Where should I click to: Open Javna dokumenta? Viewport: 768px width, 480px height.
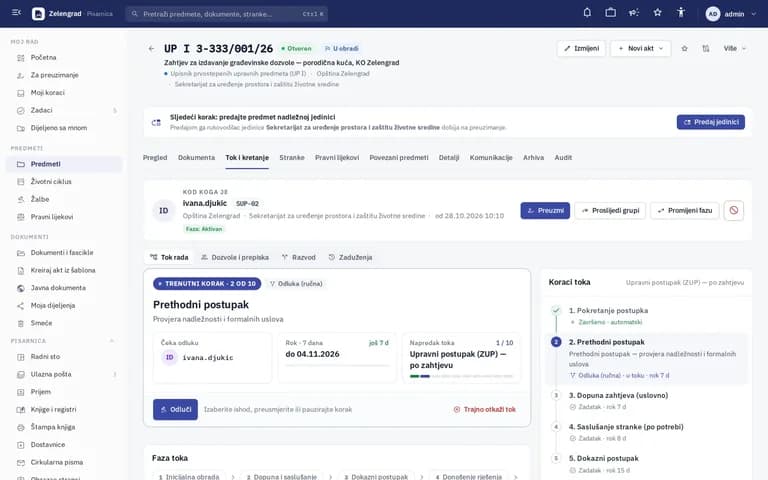pos(64,288)
